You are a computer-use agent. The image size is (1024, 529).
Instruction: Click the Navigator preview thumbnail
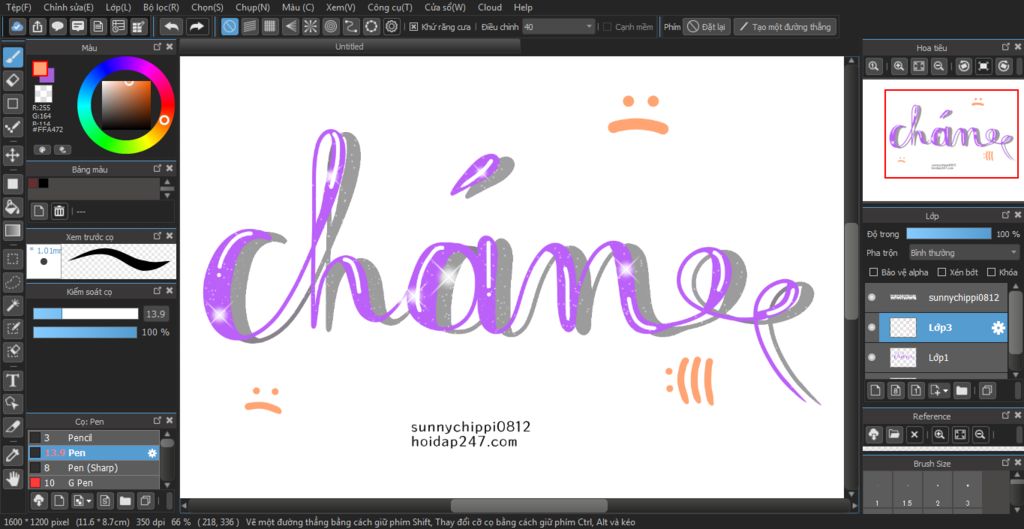[x=941, y=140]
